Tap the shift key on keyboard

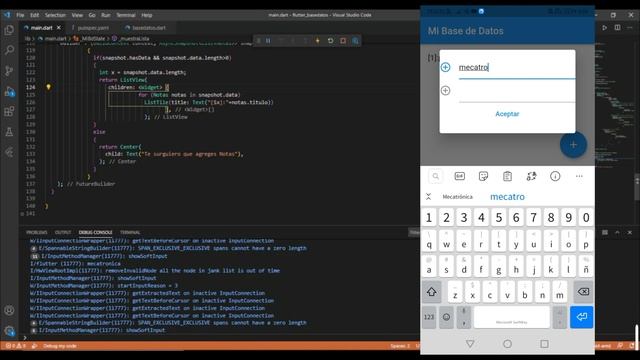[x=431, y=291]
